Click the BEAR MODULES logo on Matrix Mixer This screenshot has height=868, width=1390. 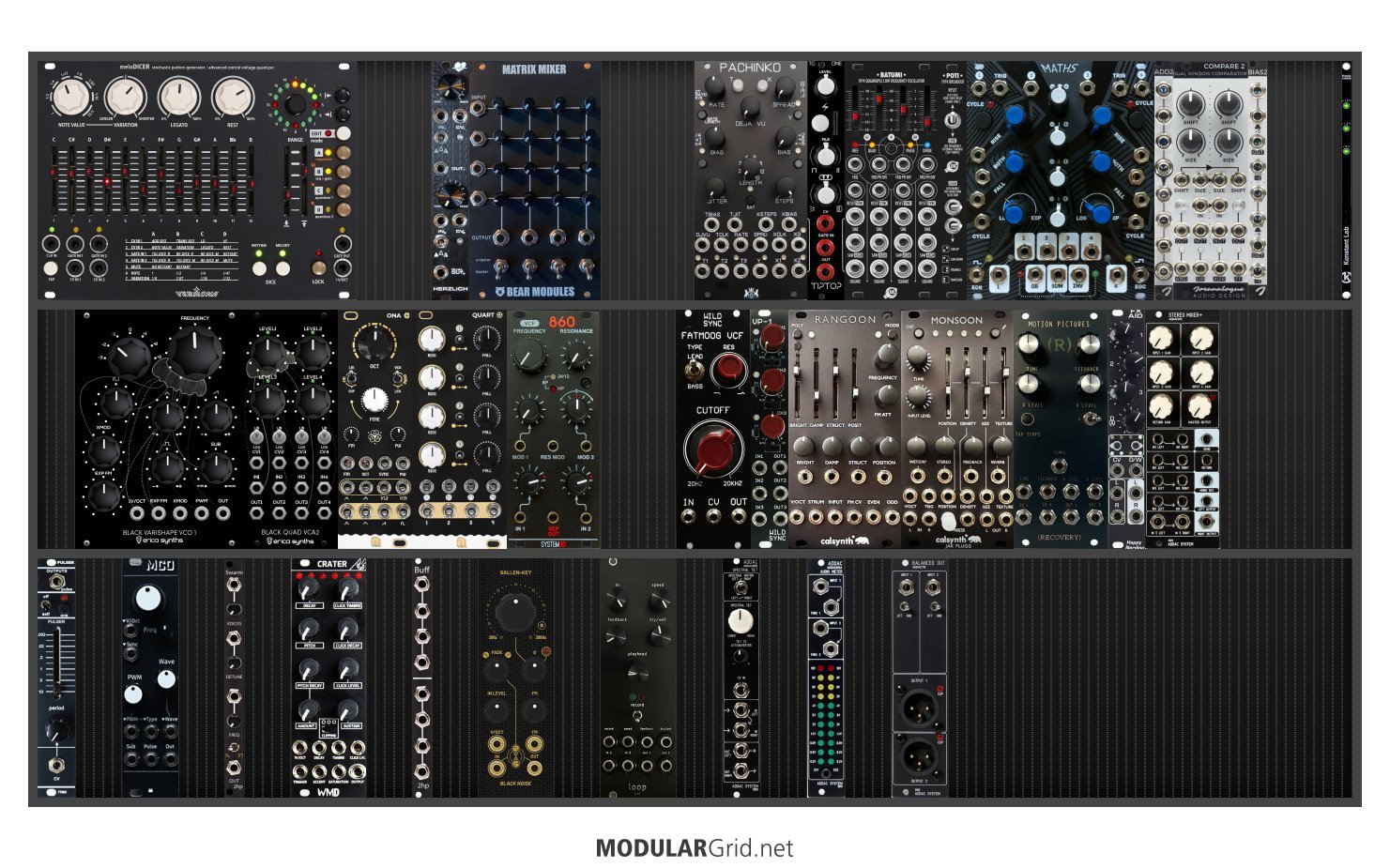(535, 291)
